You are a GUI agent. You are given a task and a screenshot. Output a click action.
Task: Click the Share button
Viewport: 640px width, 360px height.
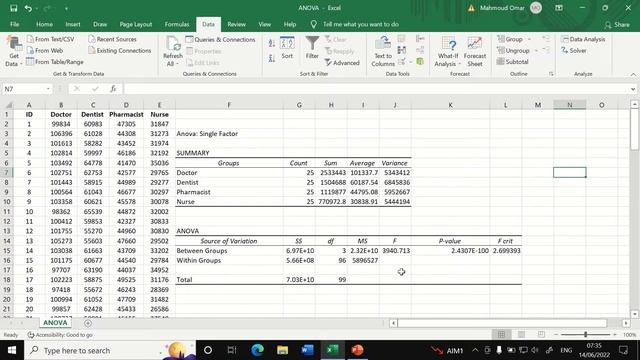pyautogui.click(x=617, y=25)
